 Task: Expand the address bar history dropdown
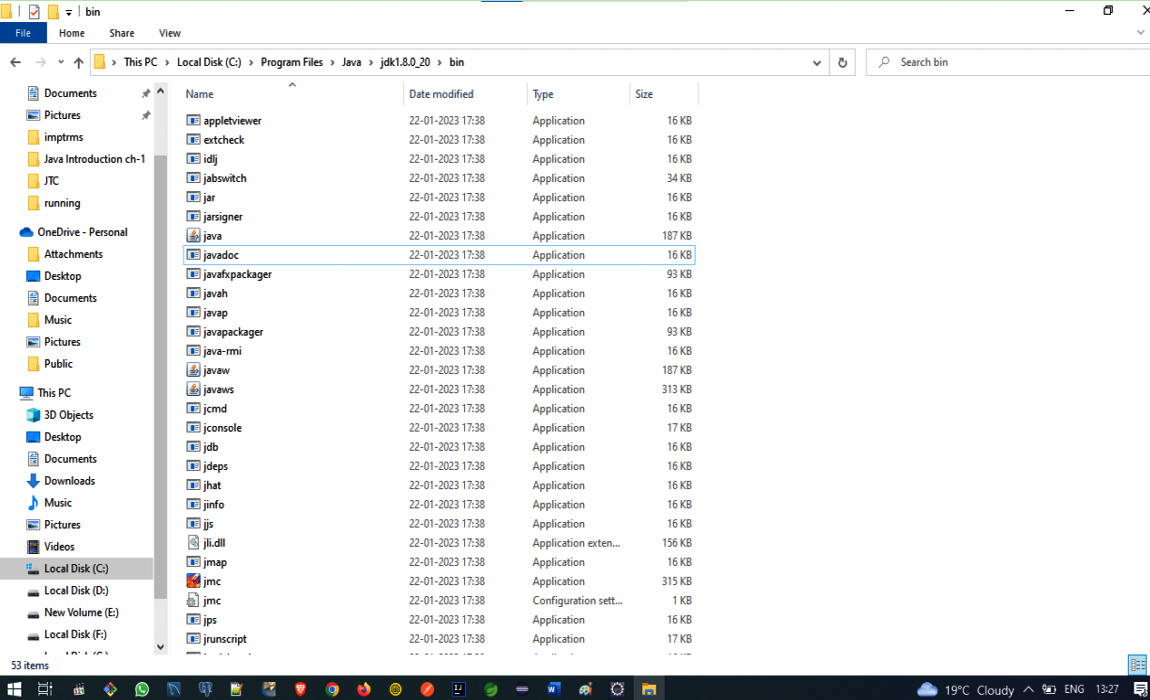[817, 62]
